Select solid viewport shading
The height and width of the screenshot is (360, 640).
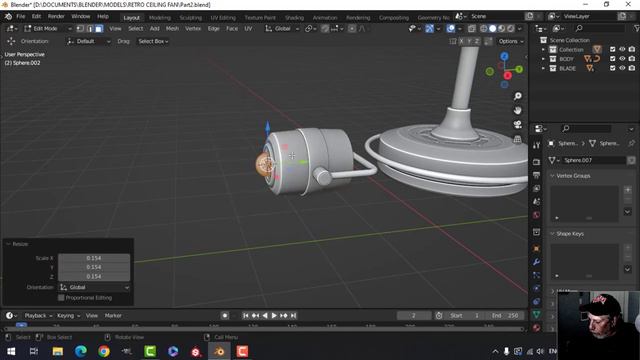pyautogui.click(x=493, y=29)
